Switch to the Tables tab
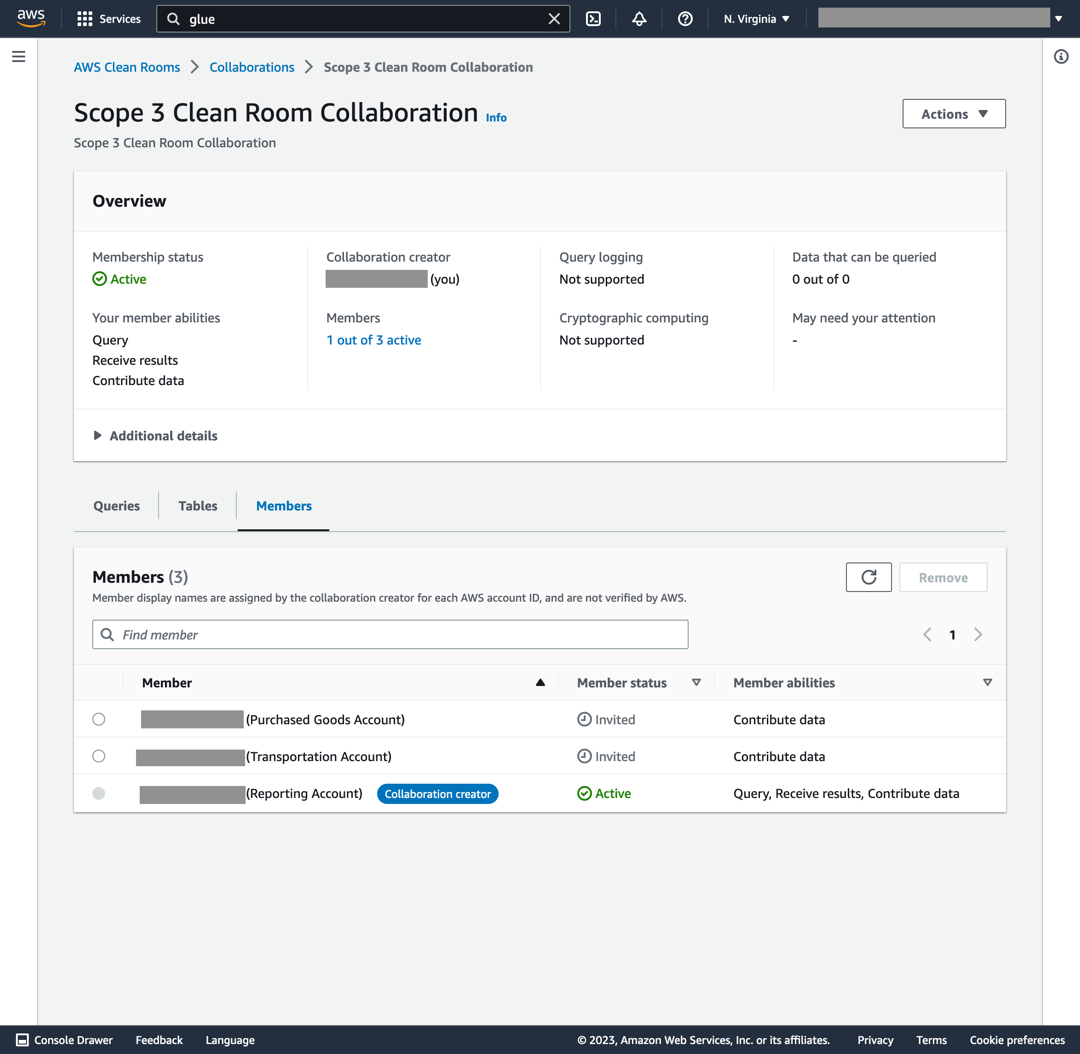The image size is (1080, 1054). (197, 506)
